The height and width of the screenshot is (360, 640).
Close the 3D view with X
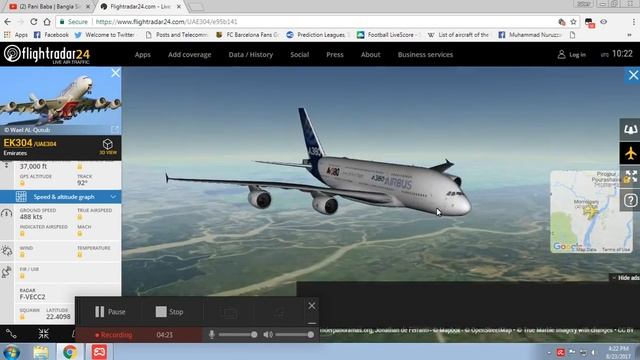(633, 75)
